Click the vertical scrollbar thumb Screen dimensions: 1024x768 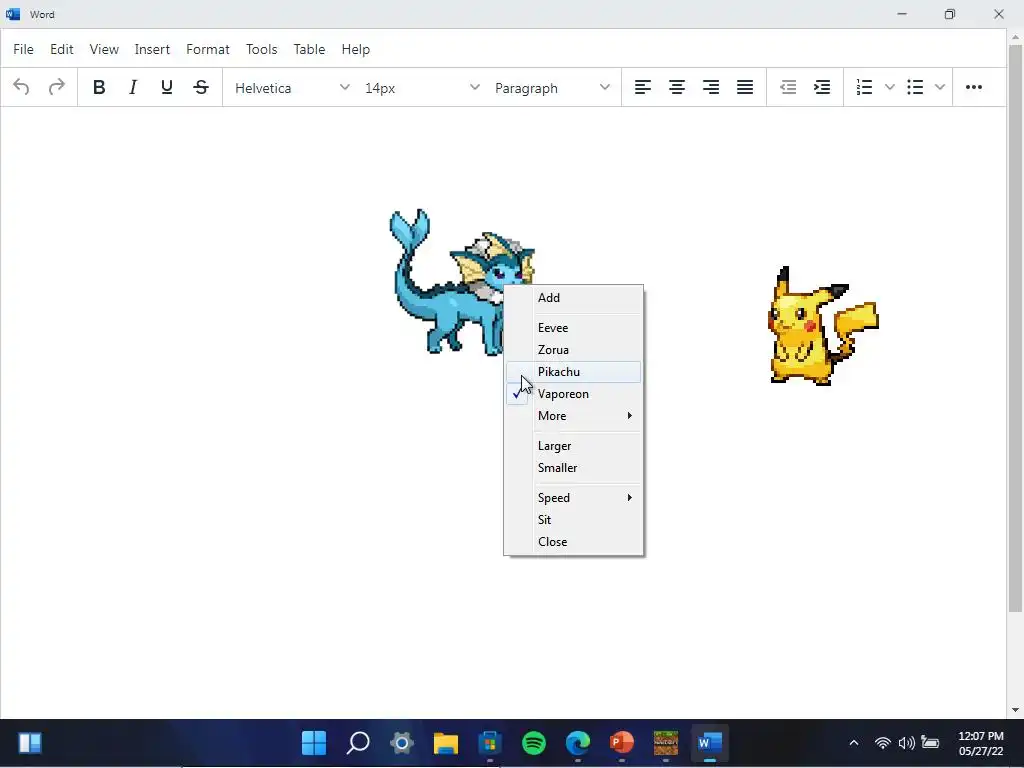(1015, 327)
